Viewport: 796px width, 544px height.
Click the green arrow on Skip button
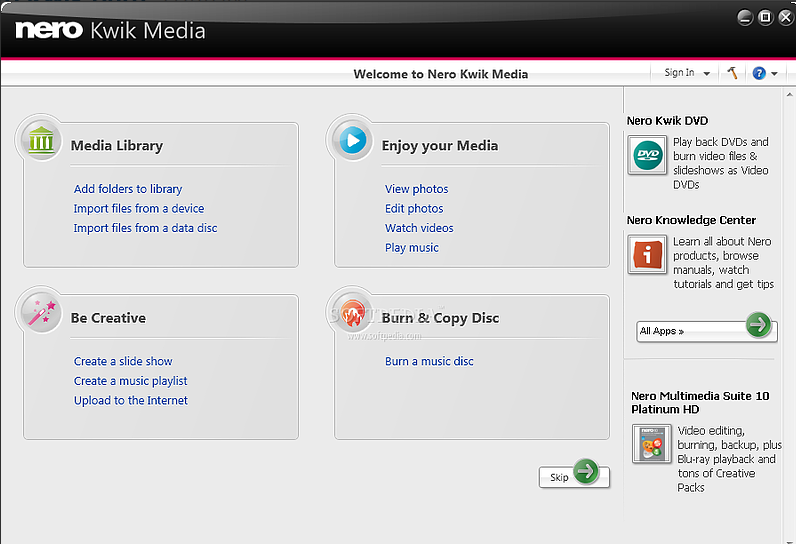[586, 471]
